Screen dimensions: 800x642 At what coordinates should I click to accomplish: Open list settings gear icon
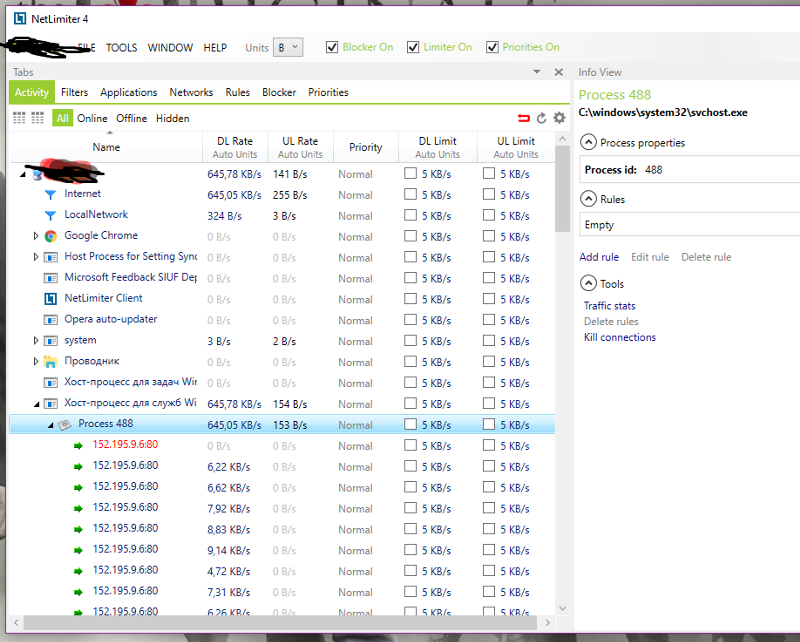click(559, 118)
